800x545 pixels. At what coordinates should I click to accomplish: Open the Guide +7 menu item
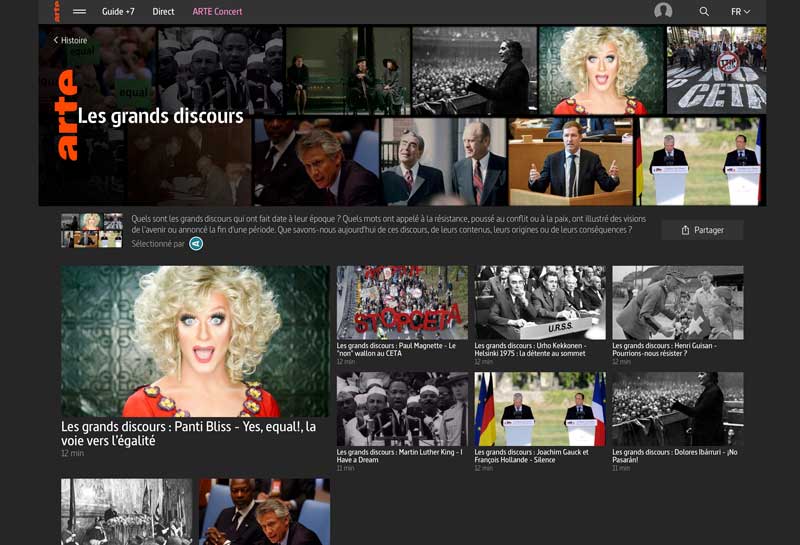pos(118,11)
